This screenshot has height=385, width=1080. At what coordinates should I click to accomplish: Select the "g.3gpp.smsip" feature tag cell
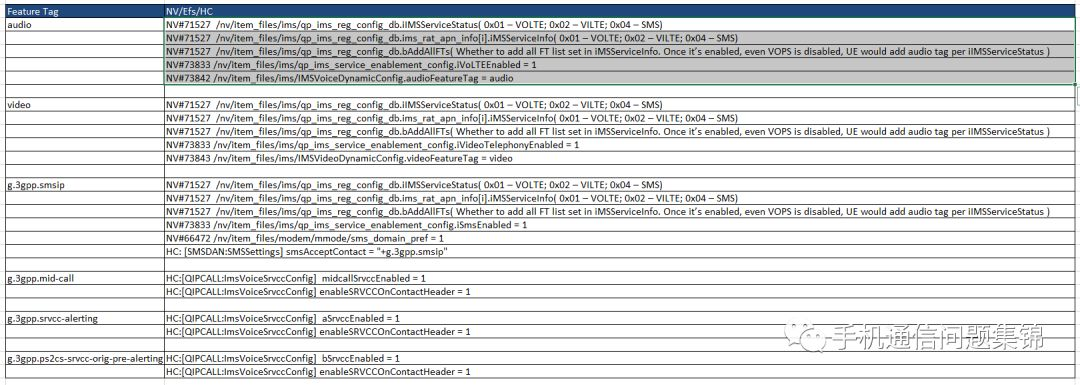(84, 185)
